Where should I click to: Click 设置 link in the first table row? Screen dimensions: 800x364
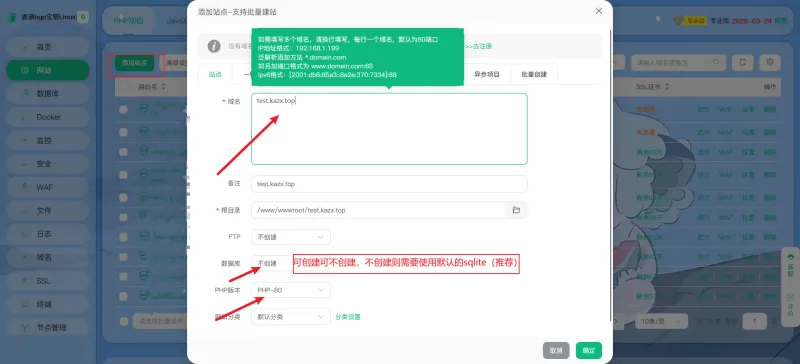tap(748, 109)
